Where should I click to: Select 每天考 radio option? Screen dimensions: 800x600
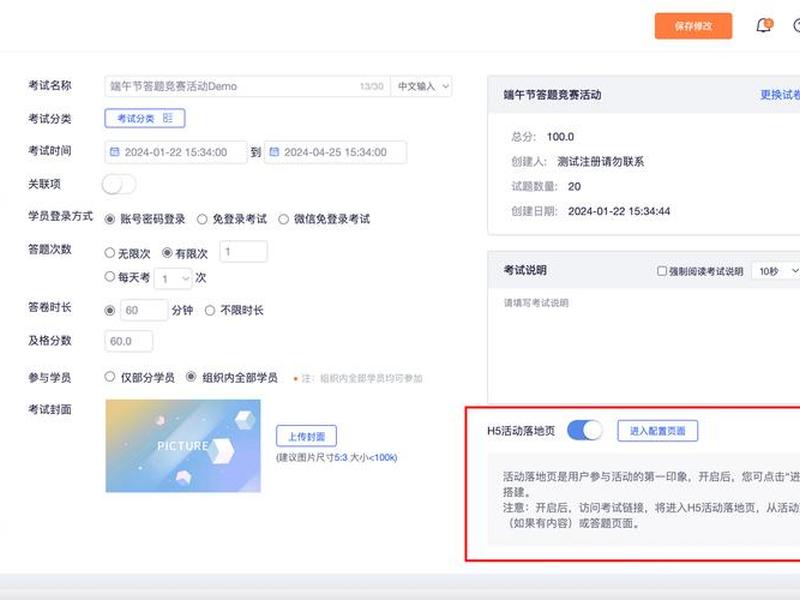click(x=109, y=277)
